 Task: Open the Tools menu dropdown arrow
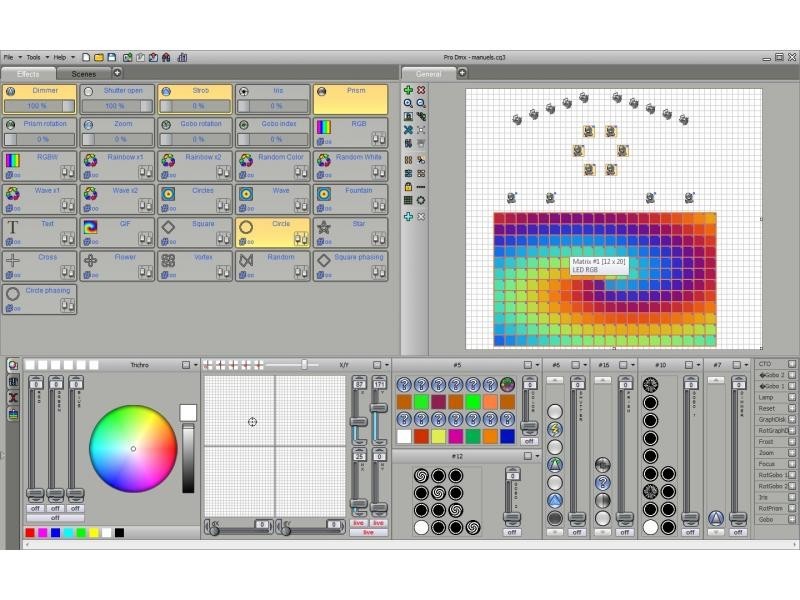pos(47,58)
